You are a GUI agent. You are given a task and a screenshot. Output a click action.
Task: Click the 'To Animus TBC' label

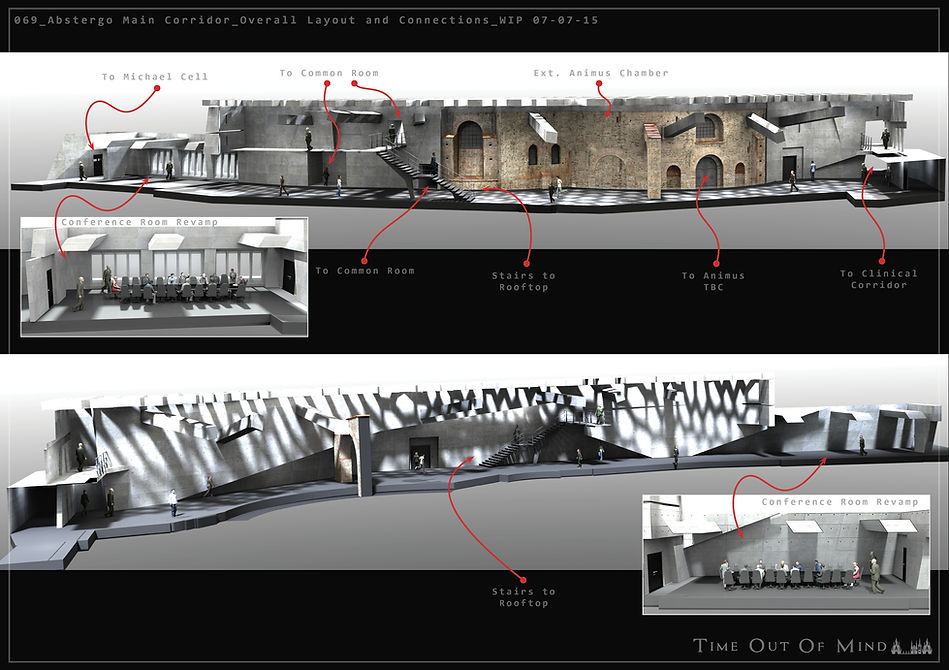pyautogui.click(x=714, y=281)
